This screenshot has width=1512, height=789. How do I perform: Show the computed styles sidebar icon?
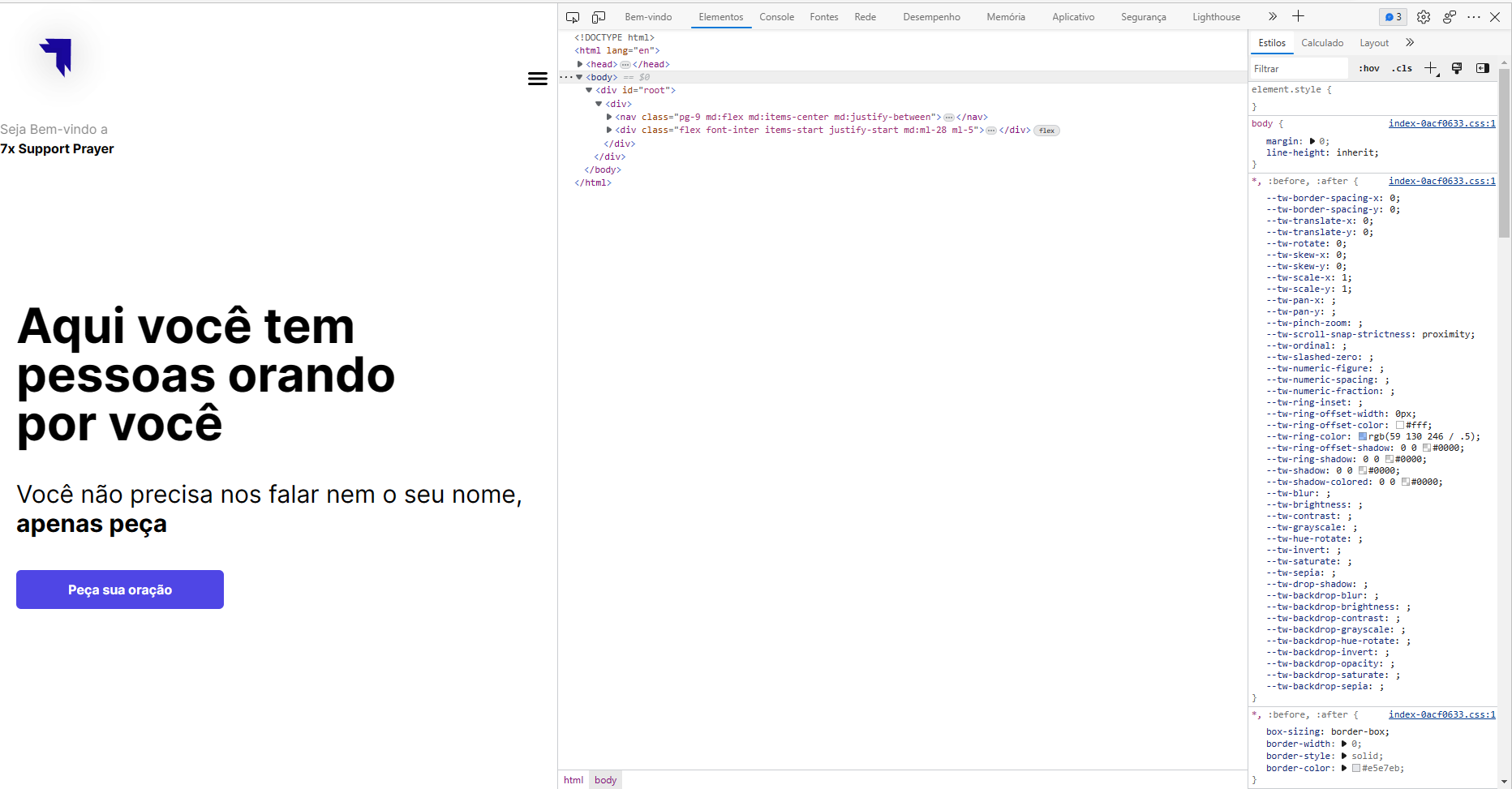(x=1484, y=68)
